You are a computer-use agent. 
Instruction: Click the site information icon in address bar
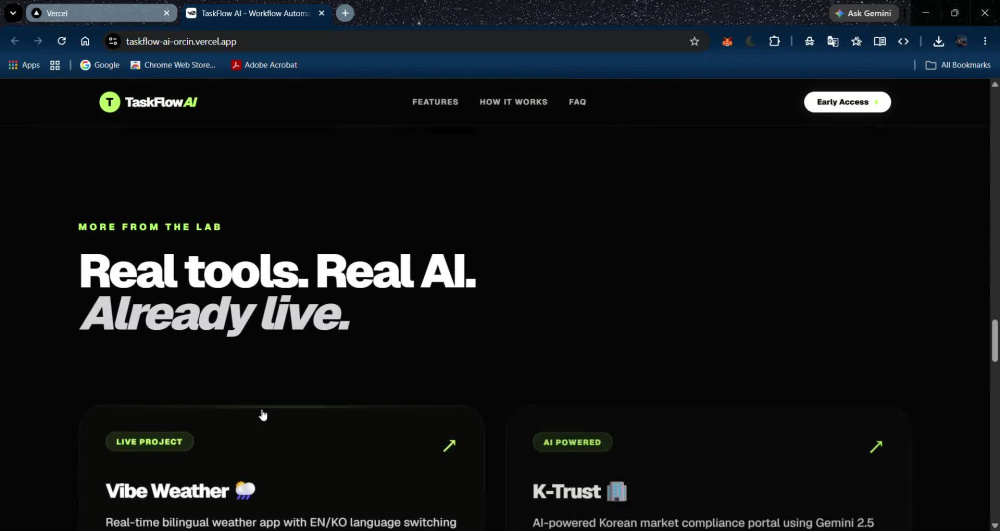pos(113,41)
